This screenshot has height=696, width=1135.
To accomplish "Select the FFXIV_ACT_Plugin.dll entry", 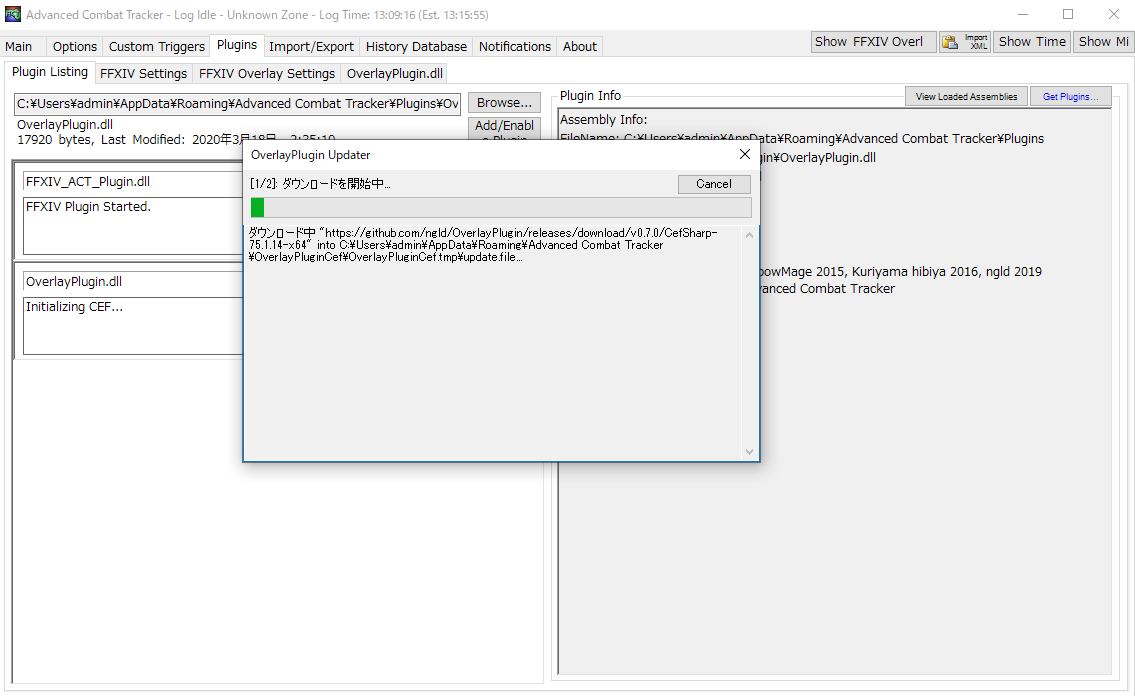I will tap(133, 182).
